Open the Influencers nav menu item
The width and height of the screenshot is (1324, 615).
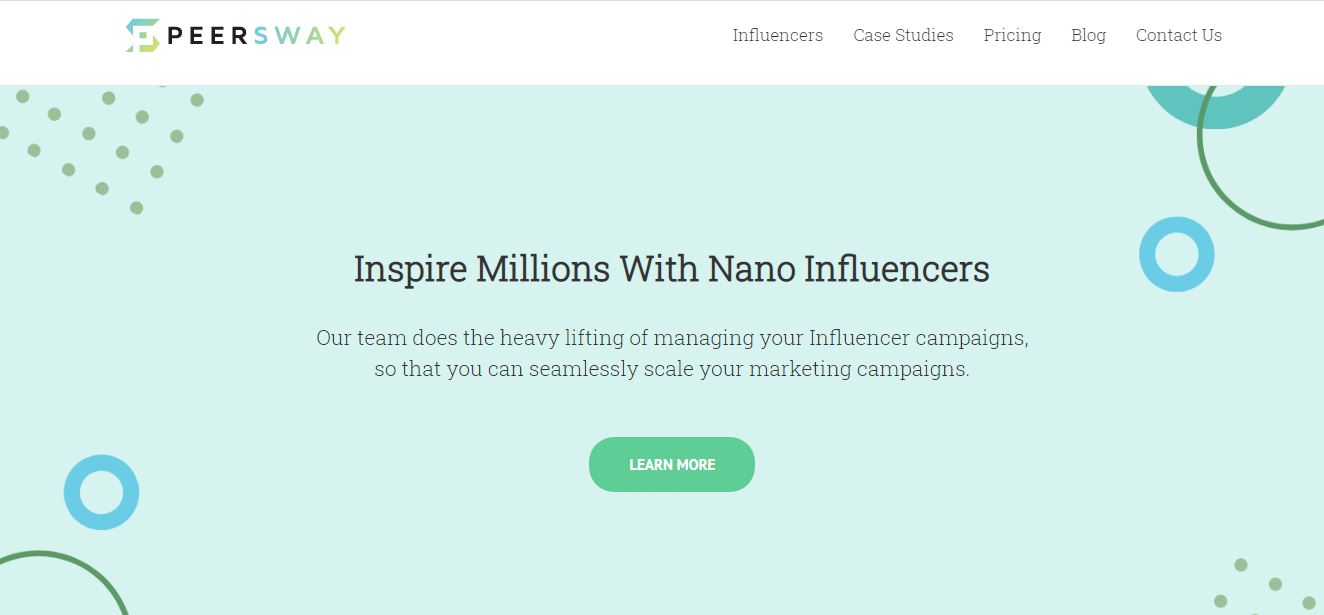click(777, 35)
